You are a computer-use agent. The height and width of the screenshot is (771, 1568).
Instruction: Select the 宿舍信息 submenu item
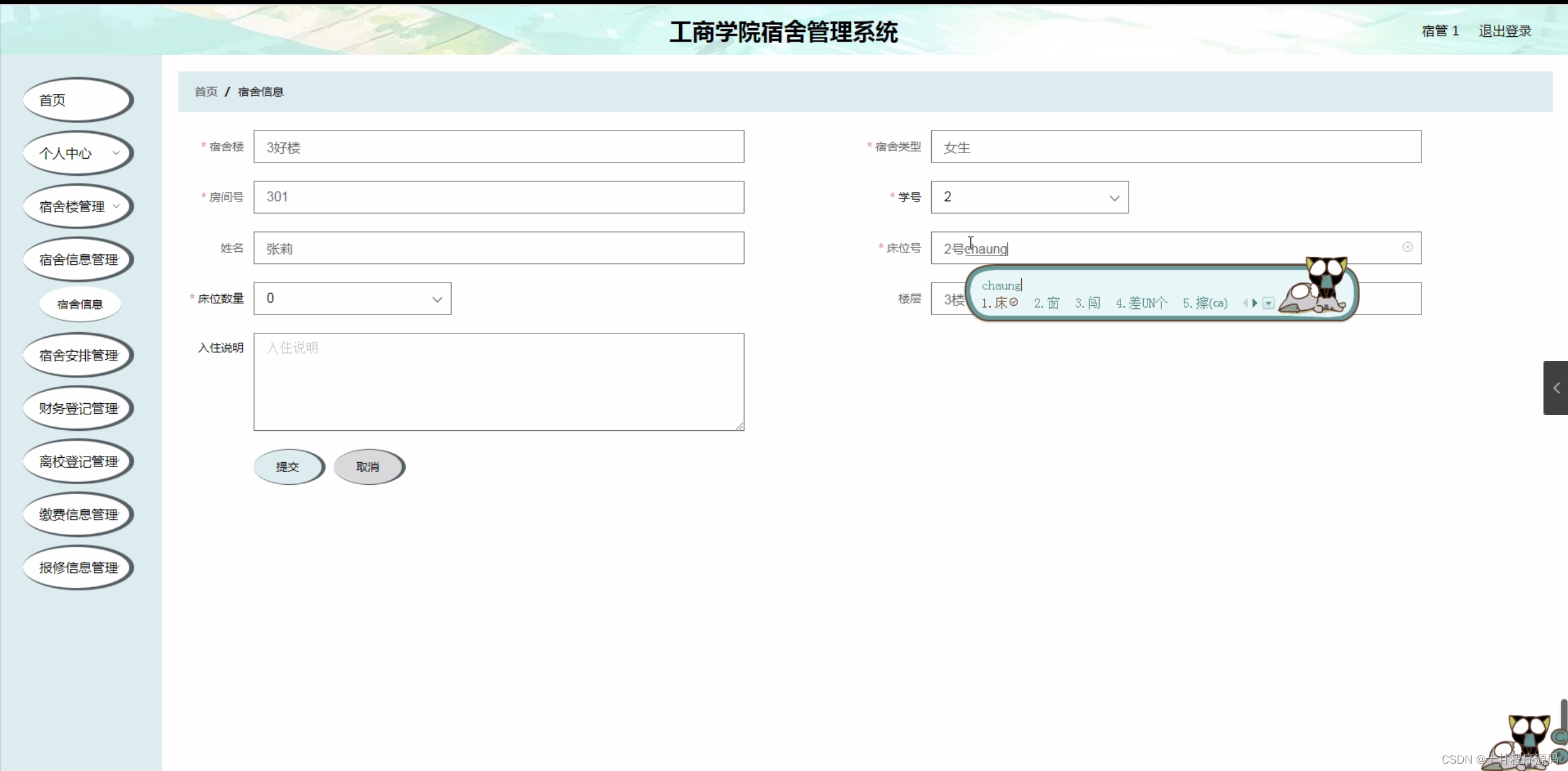[x=80, y=304]
